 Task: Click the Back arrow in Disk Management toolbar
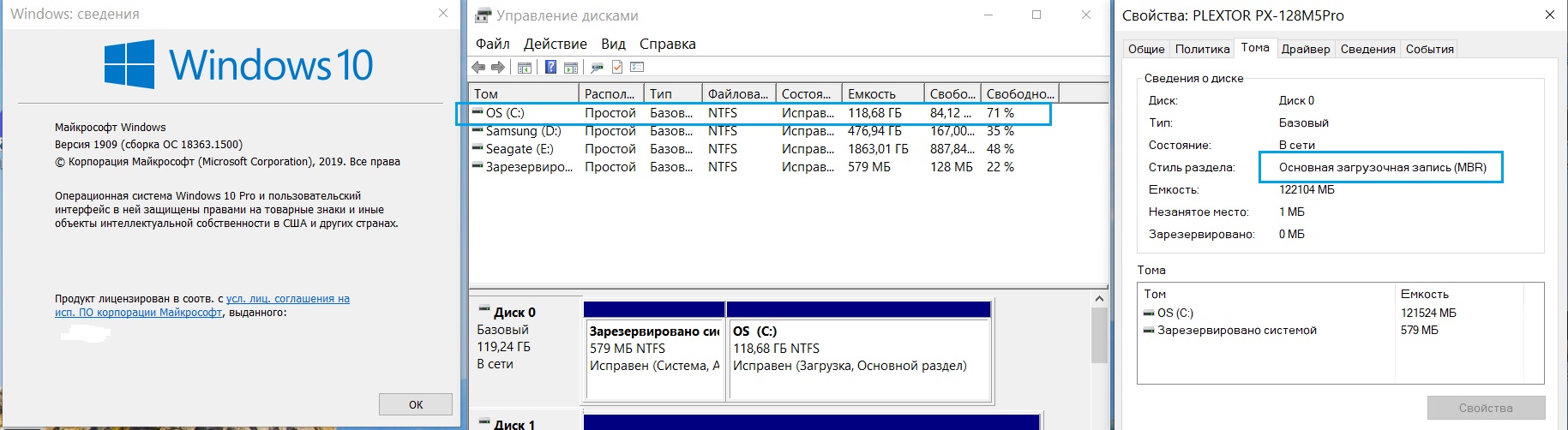478,68
